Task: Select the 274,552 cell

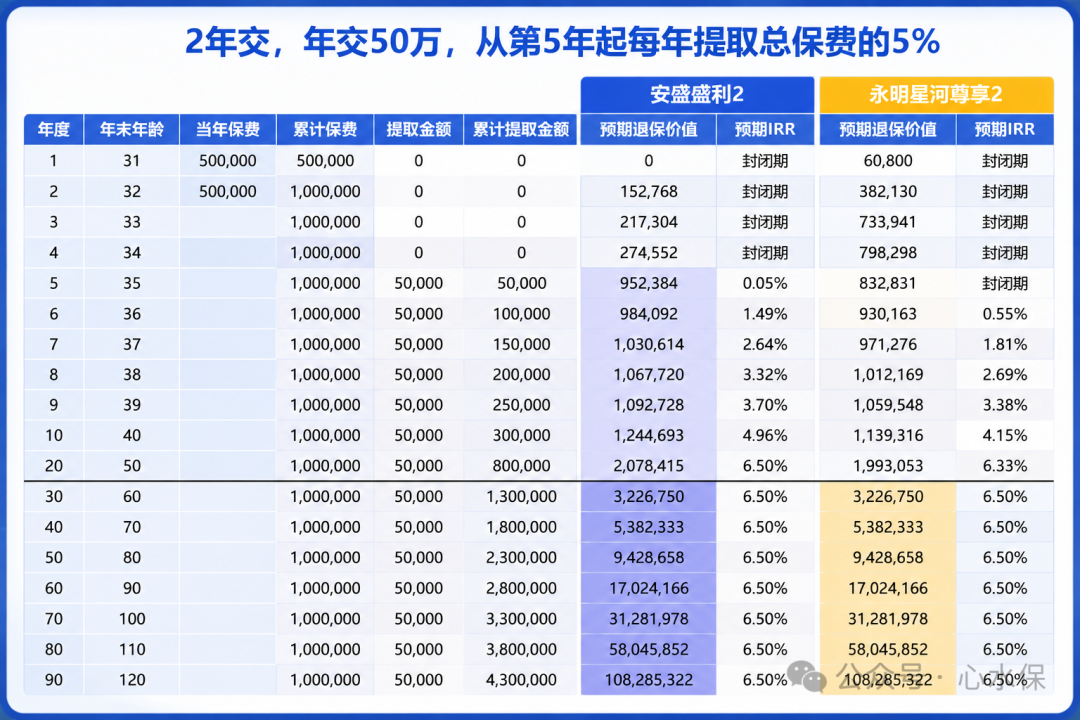Action: pos(648,253)
